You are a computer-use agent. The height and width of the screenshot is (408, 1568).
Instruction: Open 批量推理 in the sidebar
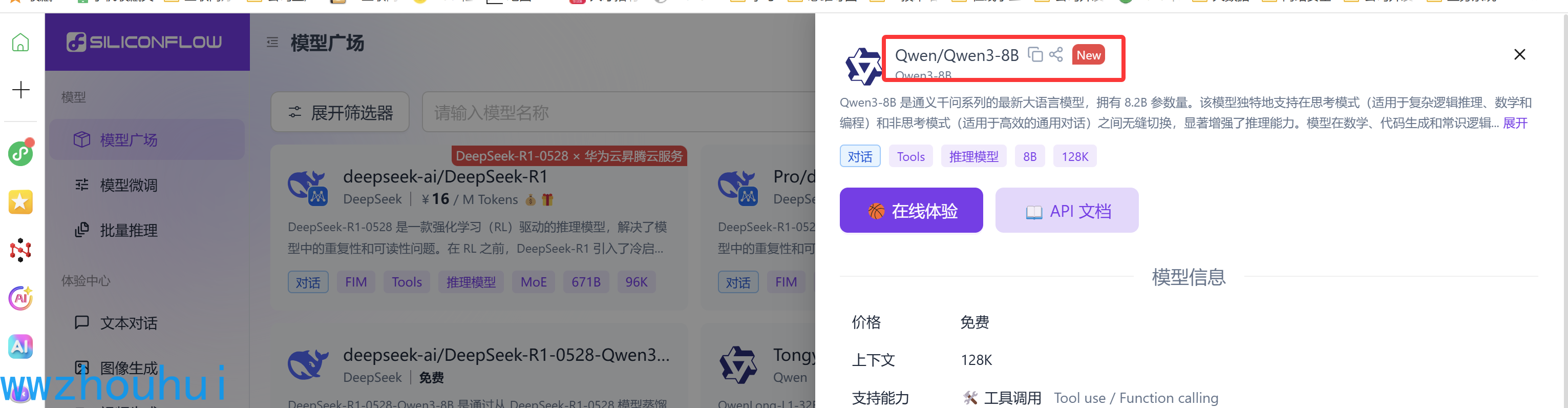point(146,230)
